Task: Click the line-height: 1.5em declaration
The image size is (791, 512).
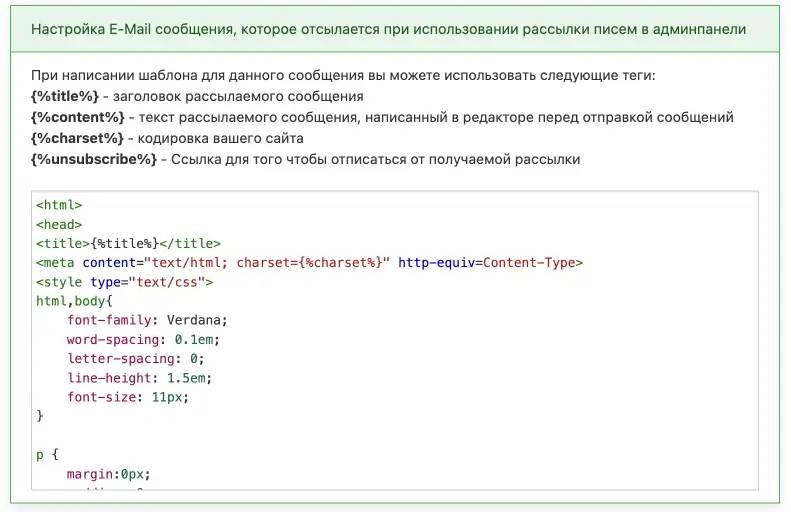Action: (x=139, y=378)
